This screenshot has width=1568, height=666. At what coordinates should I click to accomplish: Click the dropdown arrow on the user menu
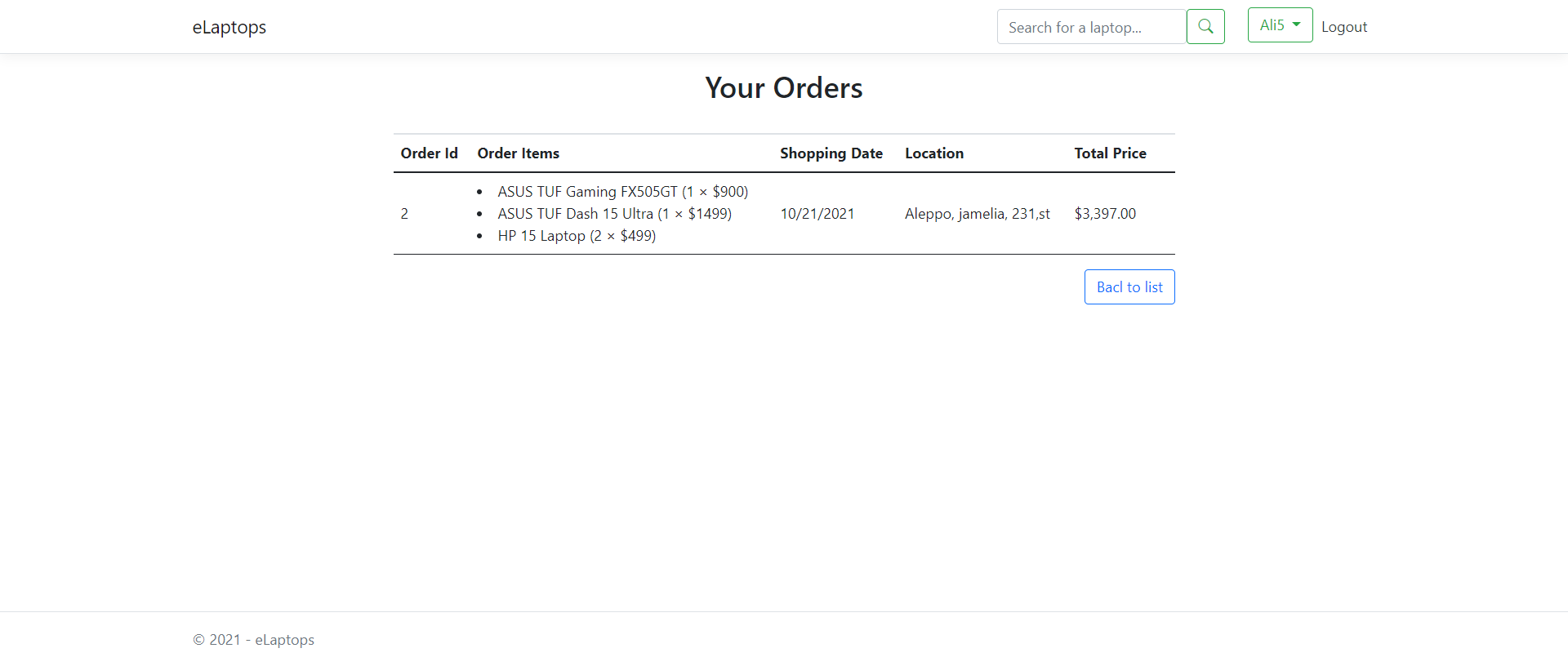tap(1295, 24)
